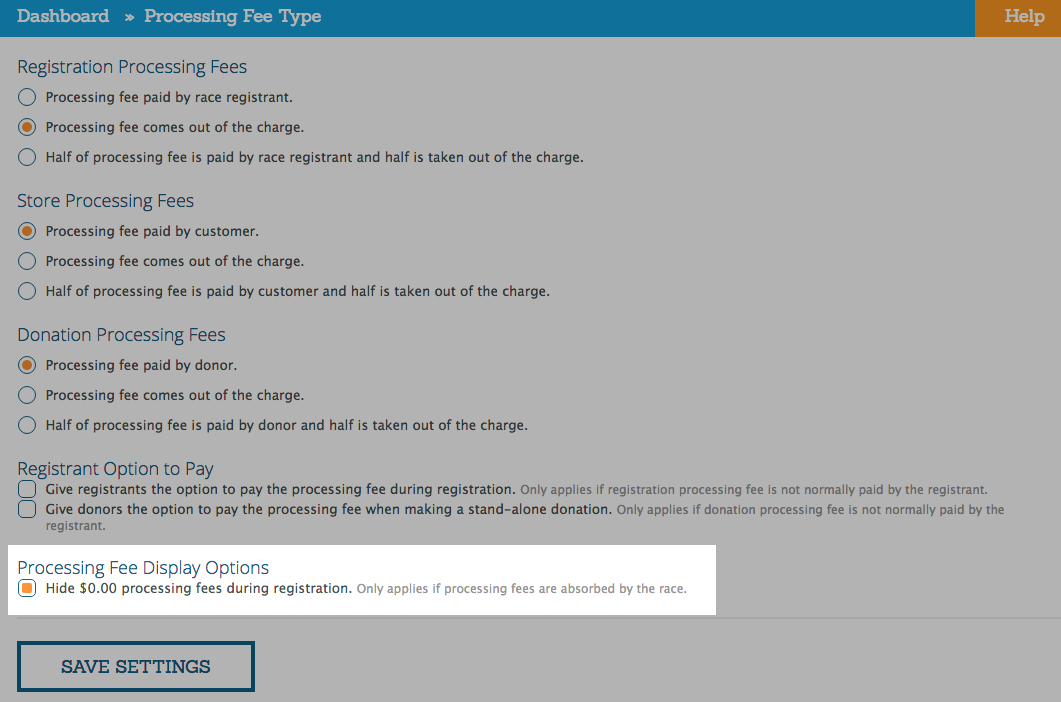Select registration processing fee comes out of charge
1061x702 pixels.
pos(26,127)
